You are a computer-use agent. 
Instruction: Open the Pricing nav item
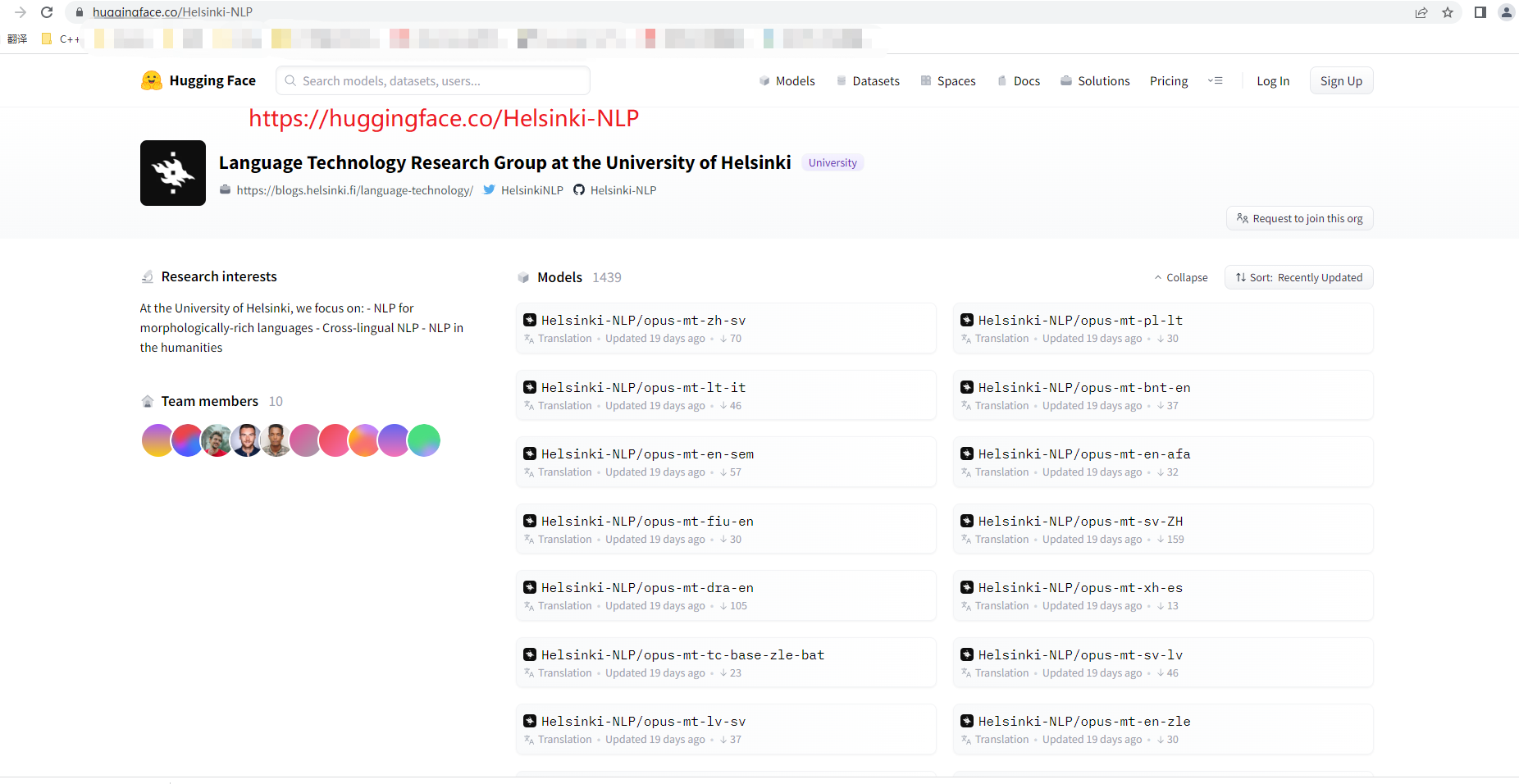coord(1169,80)
